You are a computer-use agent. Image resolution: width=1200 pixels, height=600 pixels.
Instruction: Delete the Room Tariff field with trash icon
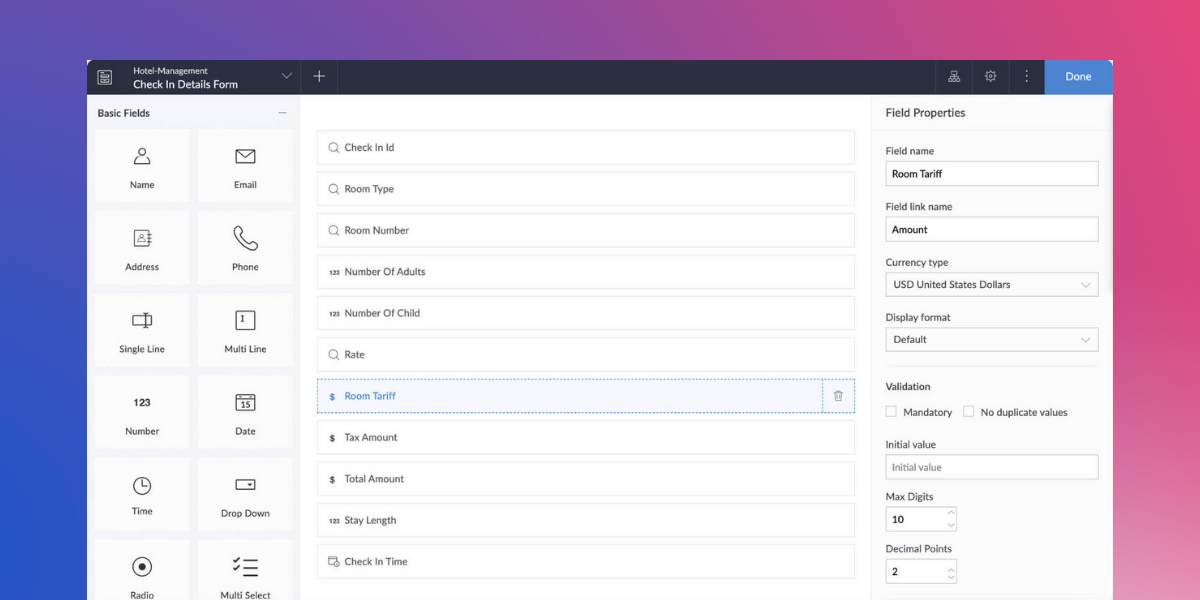point(838,396)
